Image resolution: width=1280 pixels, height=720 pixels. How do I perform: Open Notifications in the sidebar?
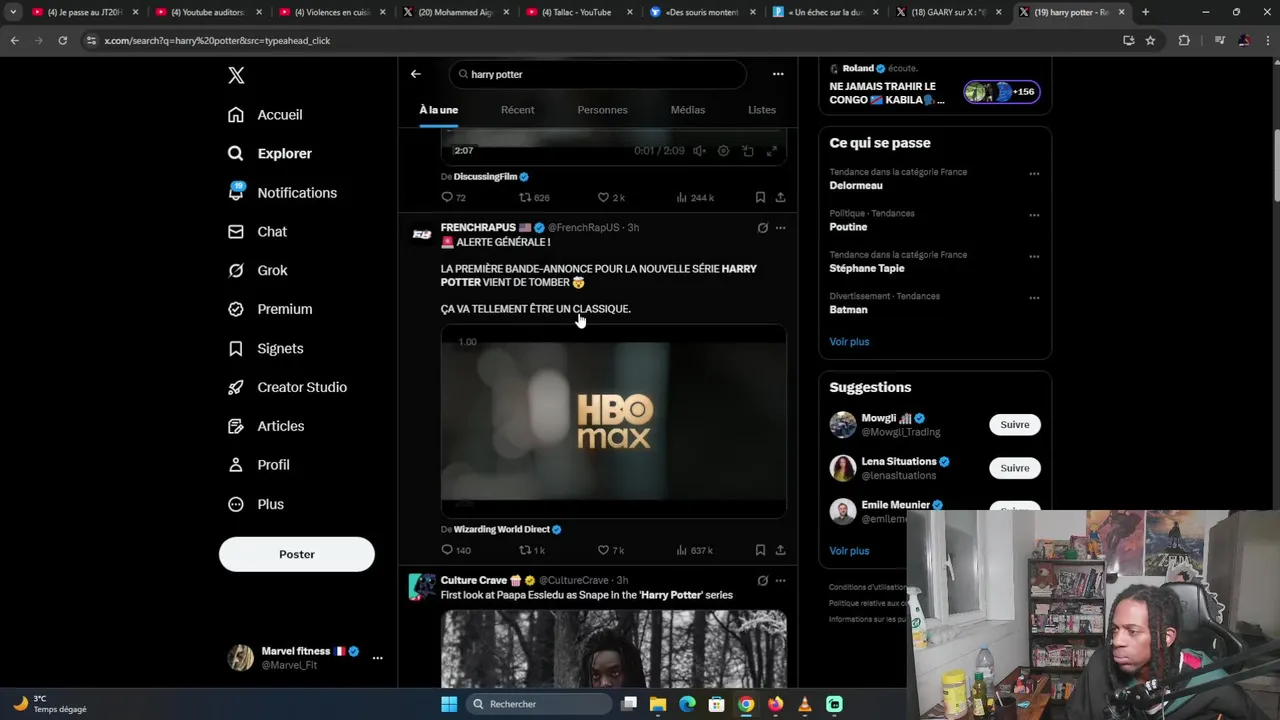coord(282,193)
